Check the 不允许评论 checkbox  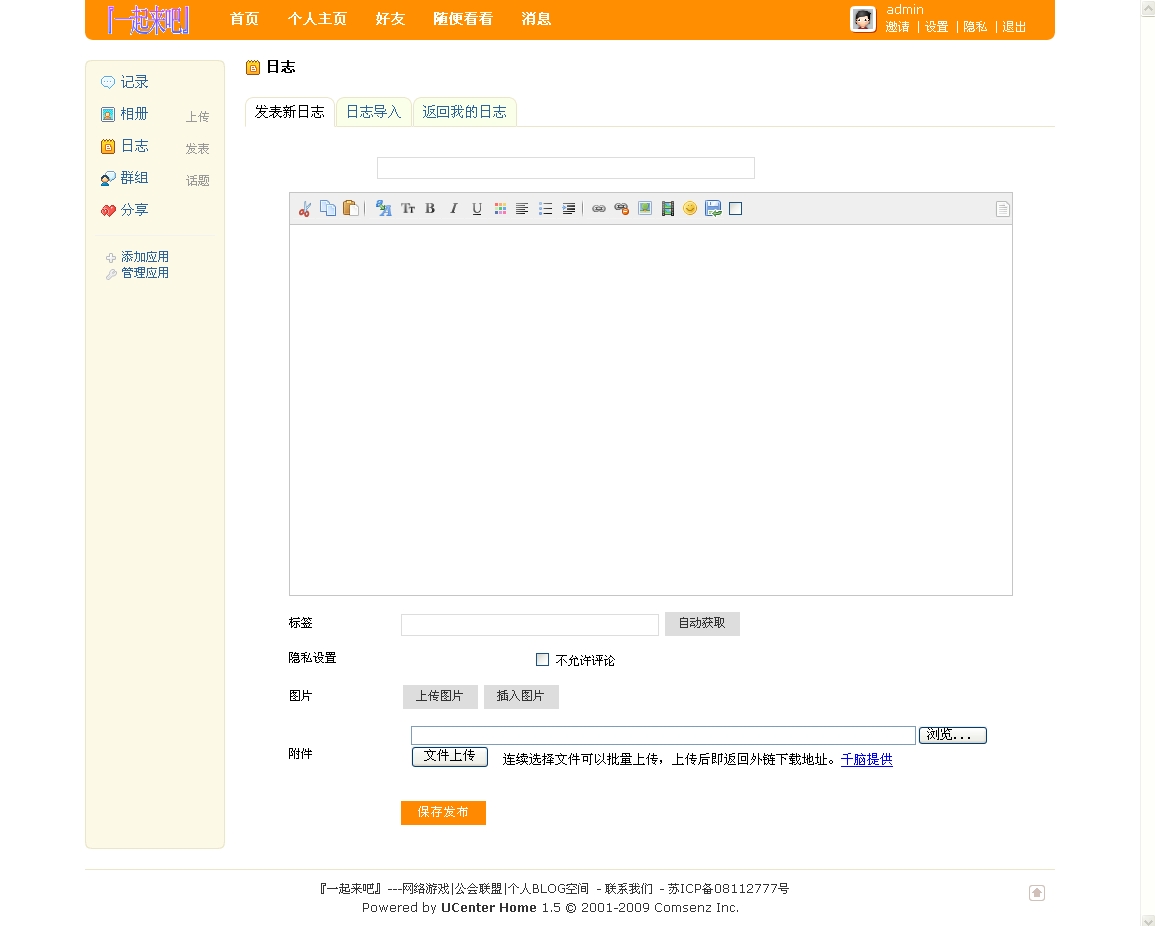coord(542,659)
